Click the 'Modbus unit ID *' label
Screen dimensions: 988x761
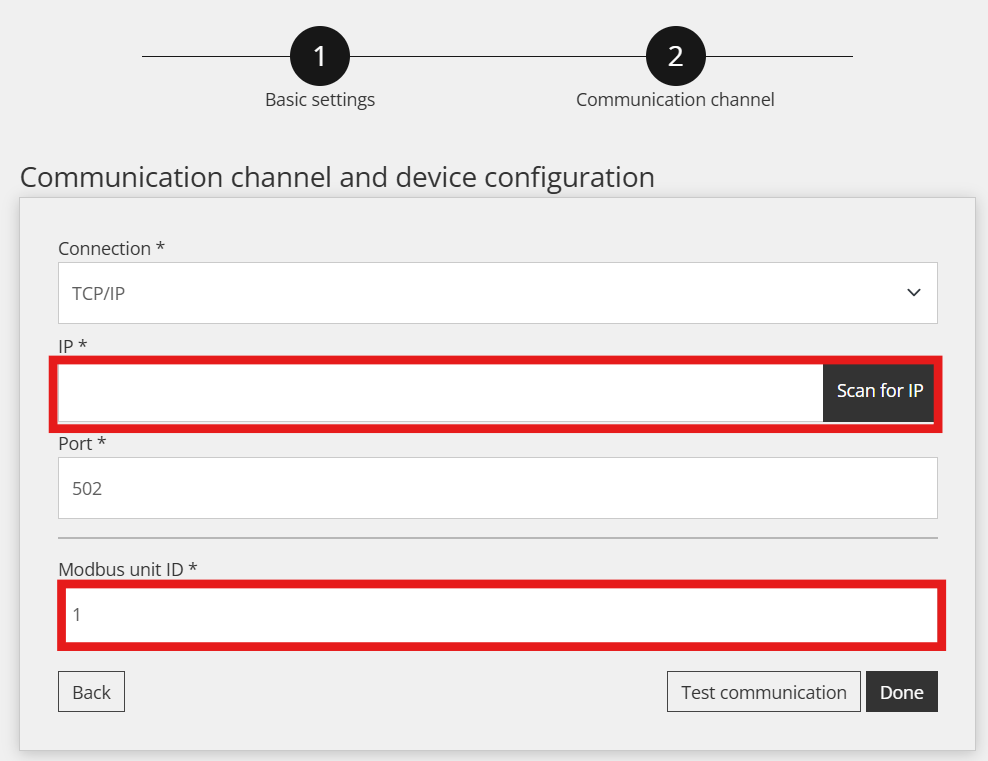tap(128, 569)
